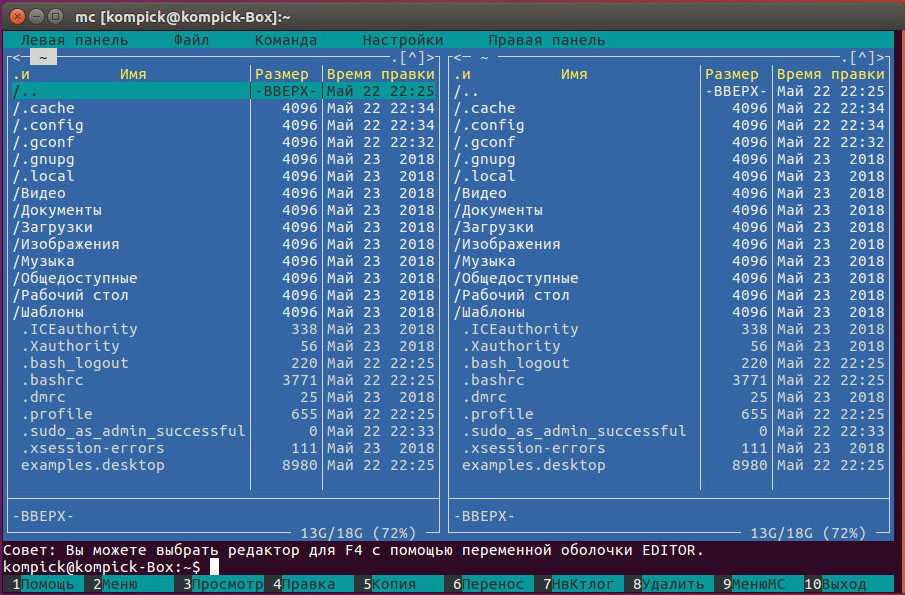The image size is (905, 595).
Task: Open the Команда menu
Action: coord(285,40)
